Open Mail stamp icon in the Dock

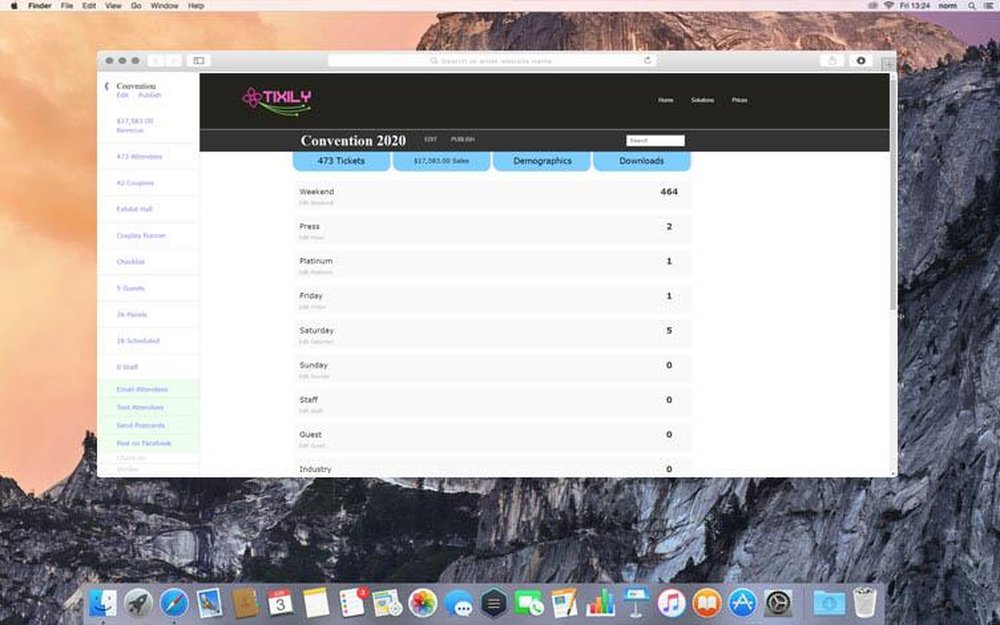pyautogui.click(x=209, y=603)
